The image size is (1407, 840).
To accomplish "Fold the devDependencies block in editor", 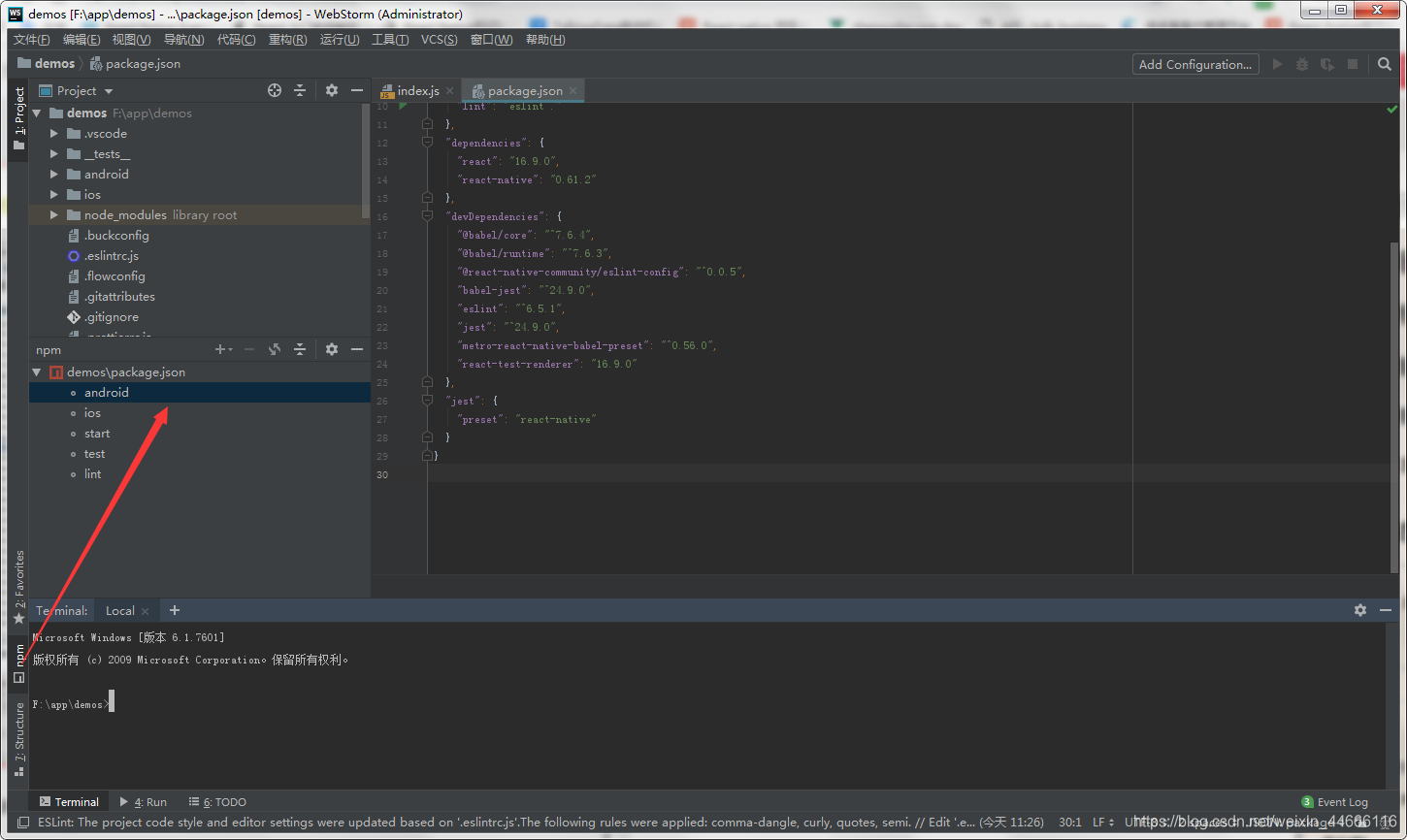I will click(427, 216).
